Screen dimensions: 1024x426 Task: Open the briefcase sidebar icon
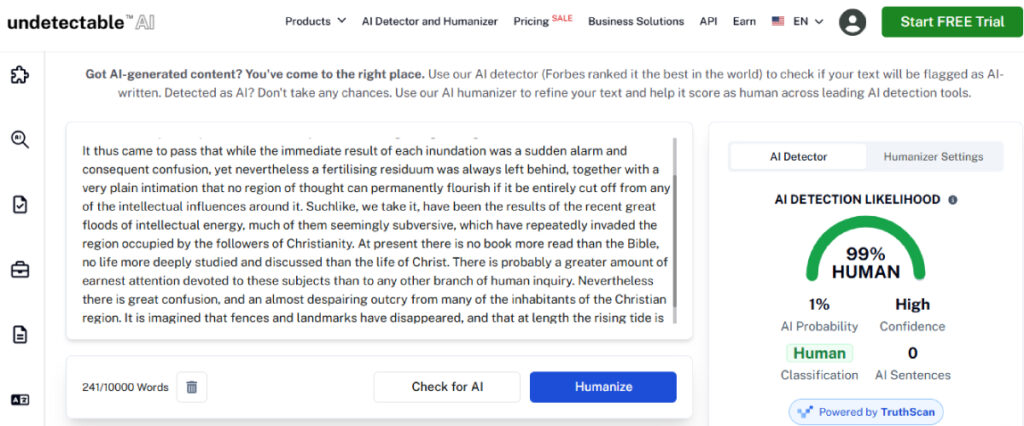tap(19, 269)
